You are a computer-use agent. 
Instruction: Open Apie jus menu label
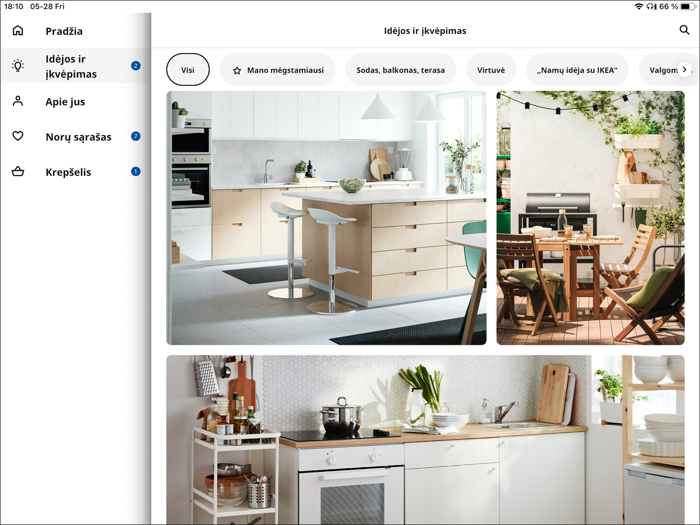click(65, 102)
